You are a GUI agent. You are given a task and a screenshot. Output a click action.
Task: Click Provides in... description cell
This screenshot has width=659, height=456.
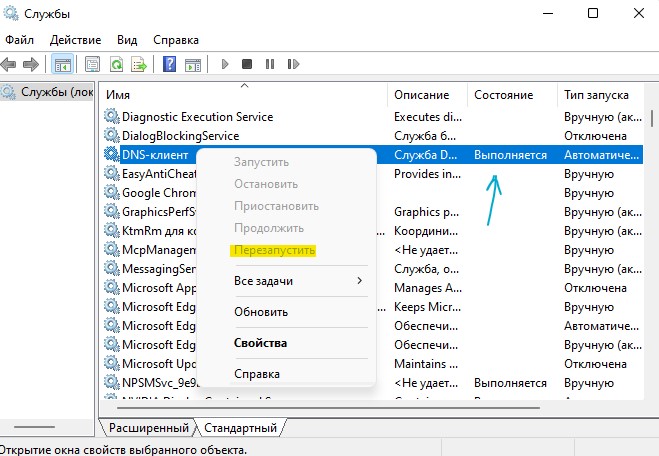427,174
